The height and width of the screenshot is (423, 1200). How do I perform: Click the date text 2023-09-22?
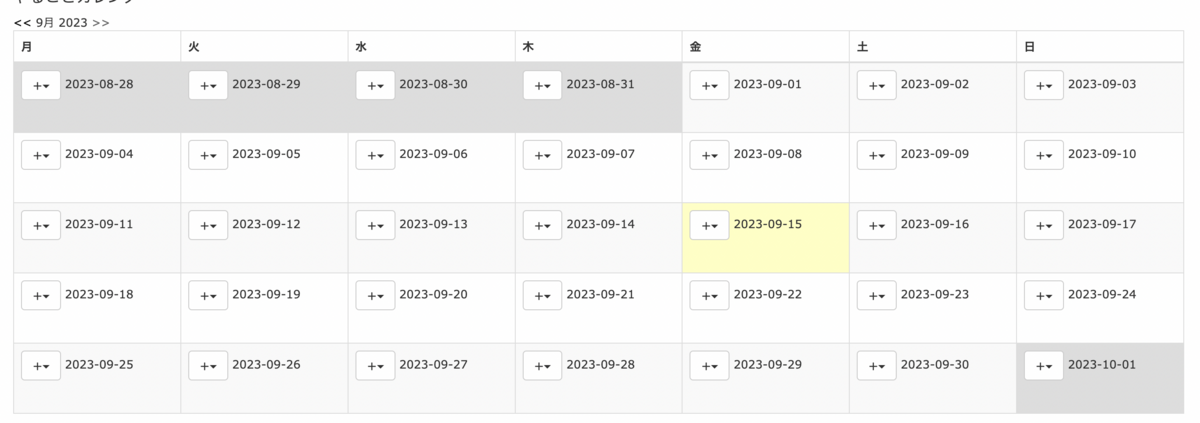pos(768,294)
